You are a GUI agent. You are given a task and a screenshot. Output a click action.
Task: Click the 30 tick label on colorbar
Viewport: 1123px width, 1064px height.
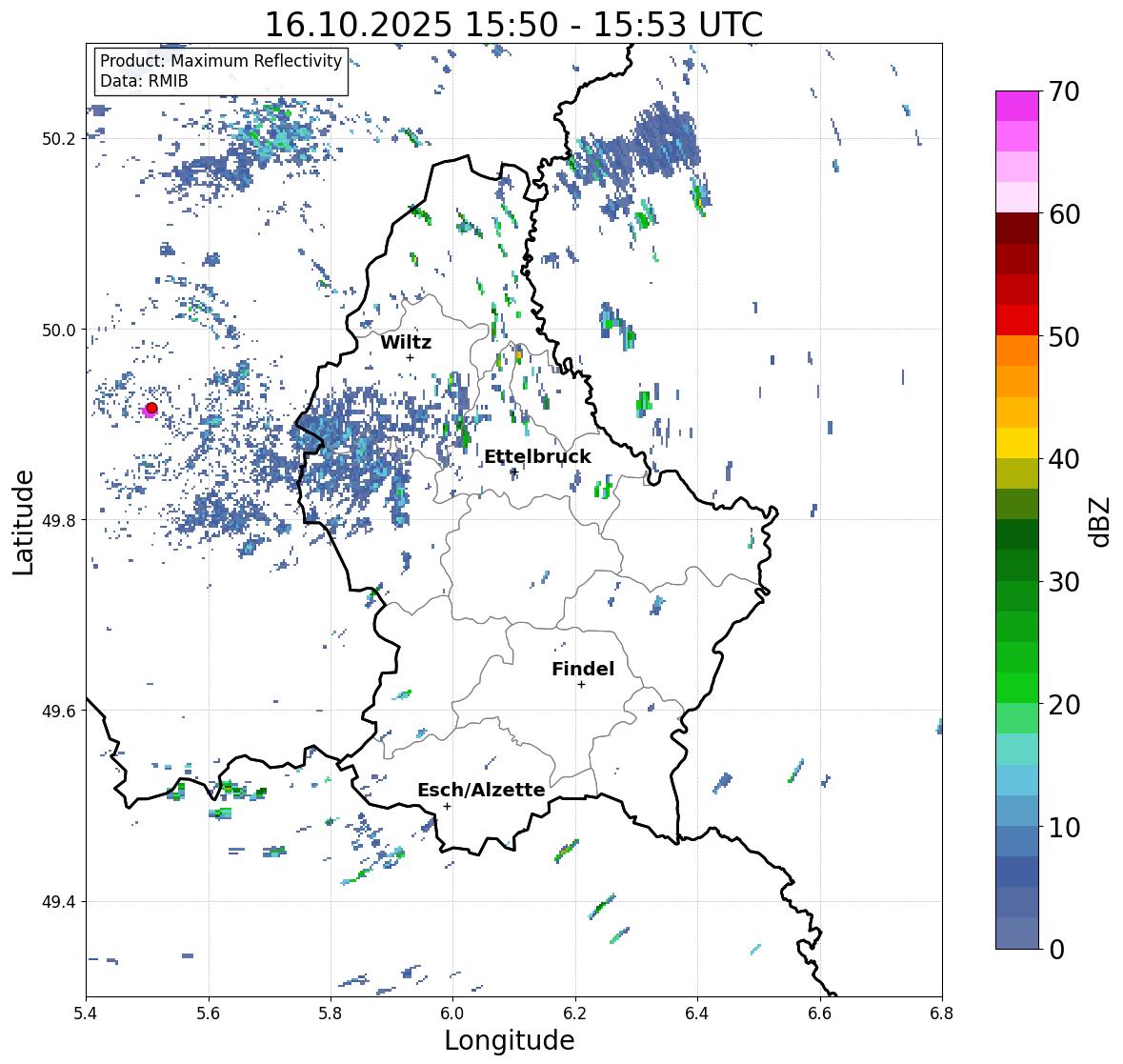pyautogui.click(x=1064, y=582)
